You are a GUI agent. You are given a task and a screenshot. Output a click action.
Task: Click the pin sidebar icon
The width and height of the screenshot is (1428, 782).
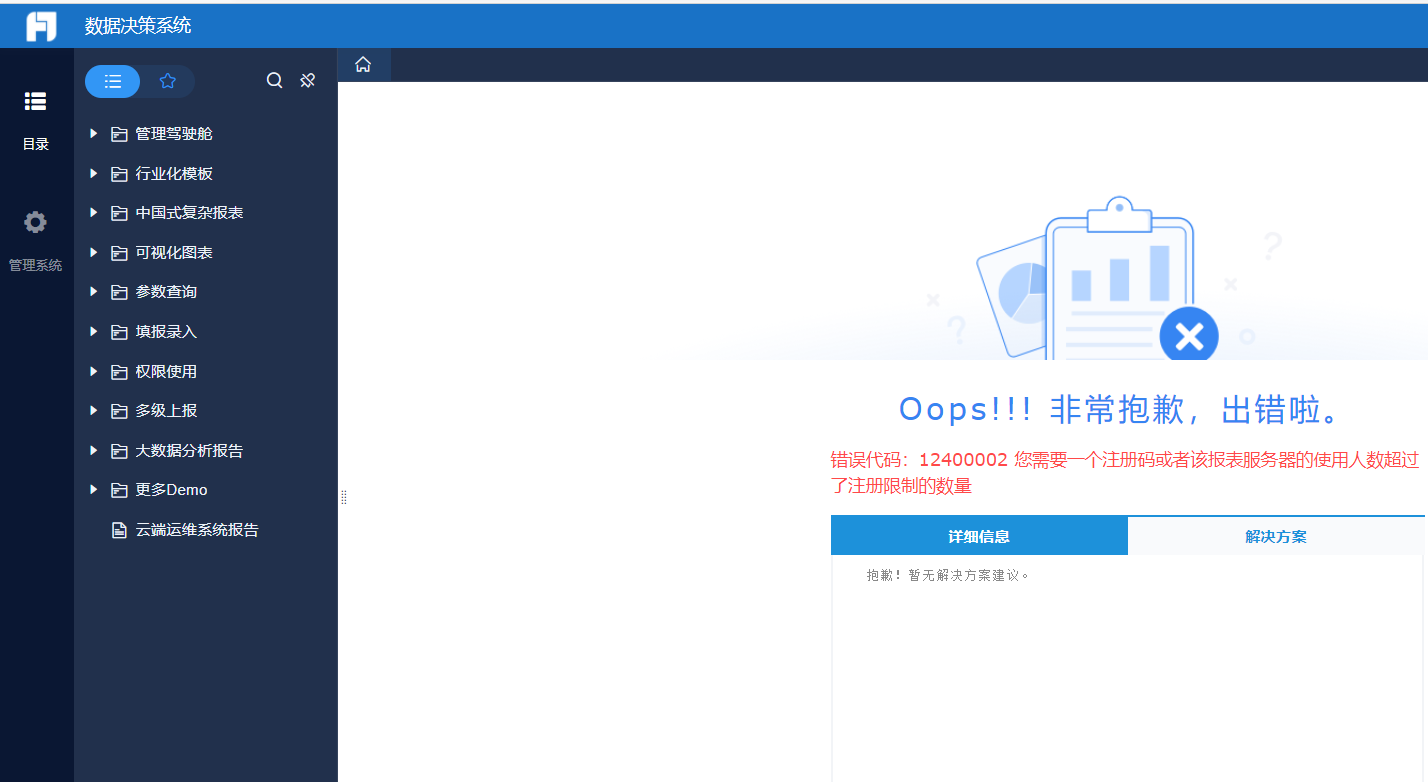[x=308, y=81]
